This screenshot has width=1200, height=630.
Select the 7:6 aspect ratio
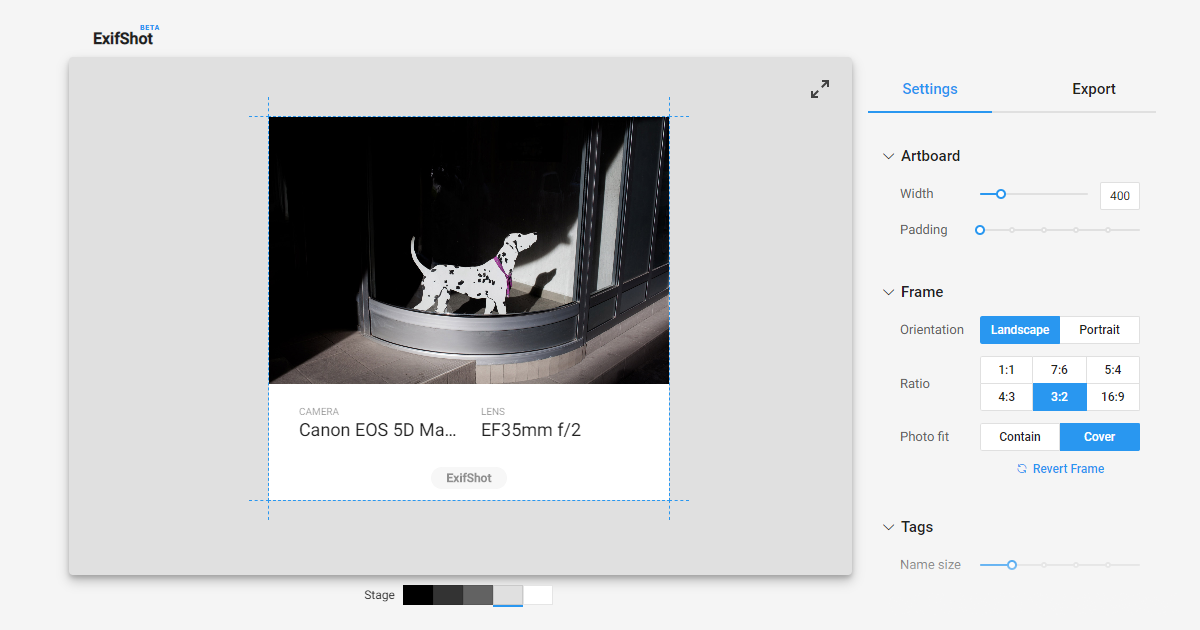1059,369
